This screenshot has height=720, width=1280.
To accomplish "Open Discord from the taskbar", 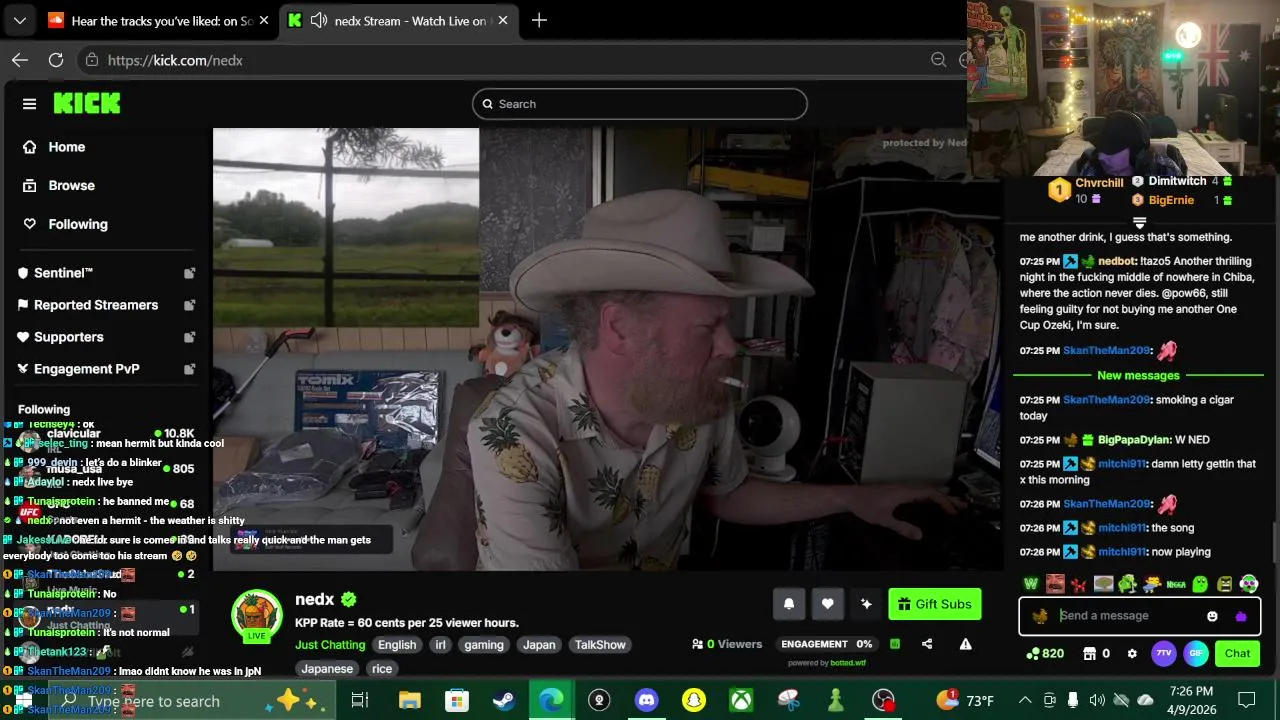I will click(x=646, y=701).
